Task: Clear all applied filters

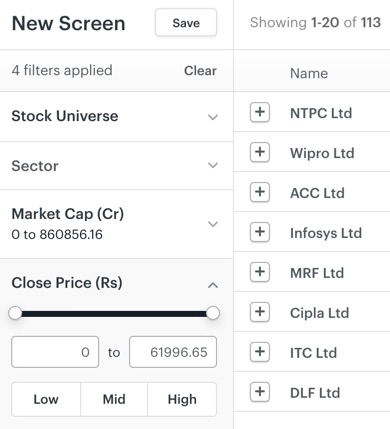Action: click(200, 71)
